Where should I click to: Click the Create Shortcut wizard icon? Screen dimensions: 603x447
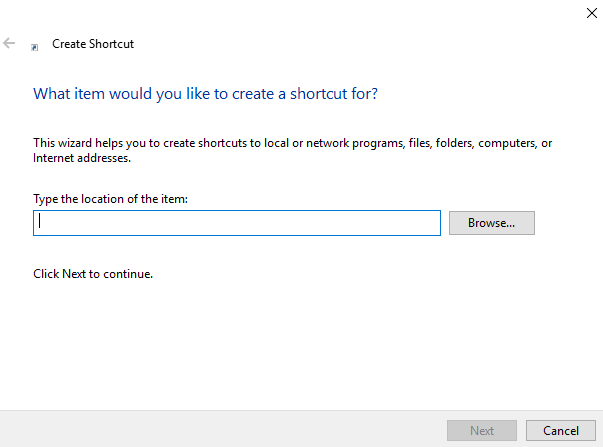[x=35, y=47]
